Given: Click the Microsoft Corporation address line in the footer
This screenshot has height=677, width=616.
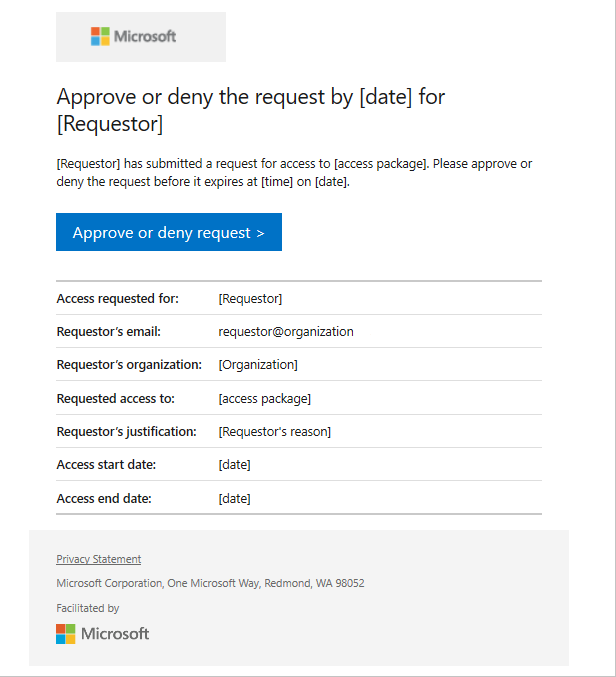Looking at the screenshot, I should pyautogui.click(x=210, y=583).
